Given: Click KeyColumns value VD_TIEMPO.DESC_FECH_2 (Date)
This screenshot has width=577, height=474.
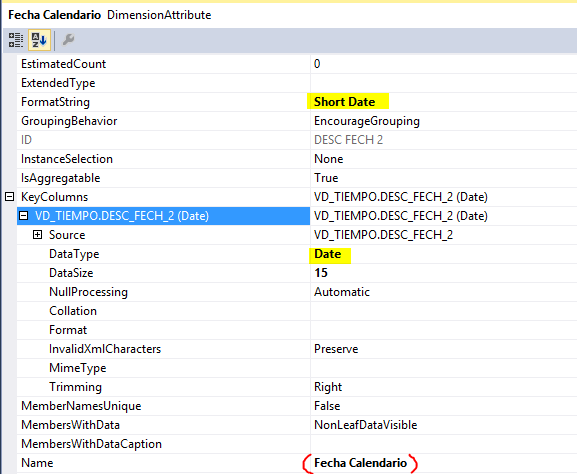Looking at the screenshot, I should (x=400, y=197).
